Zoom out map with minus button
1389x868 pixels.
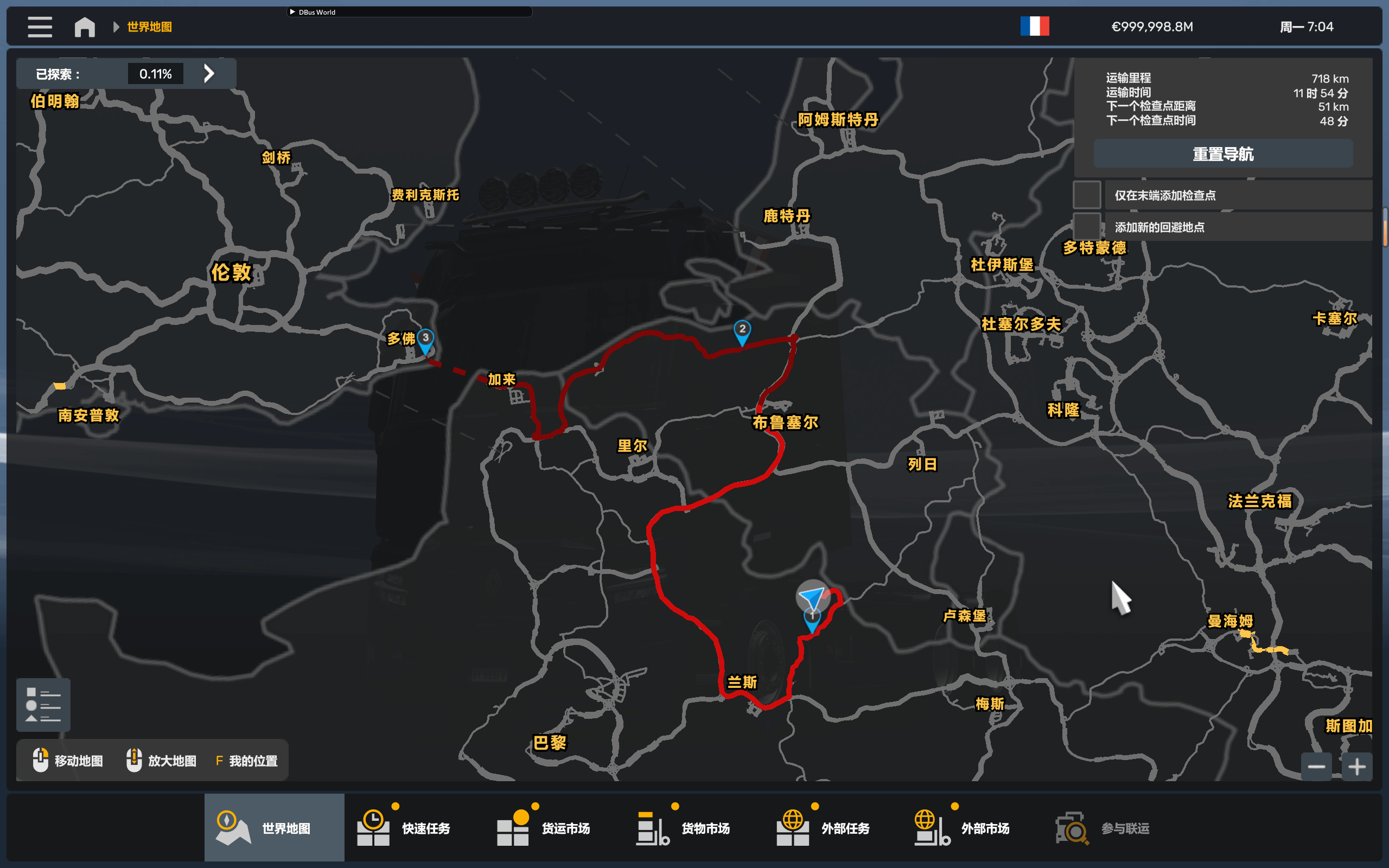(x=1316, y=767)
